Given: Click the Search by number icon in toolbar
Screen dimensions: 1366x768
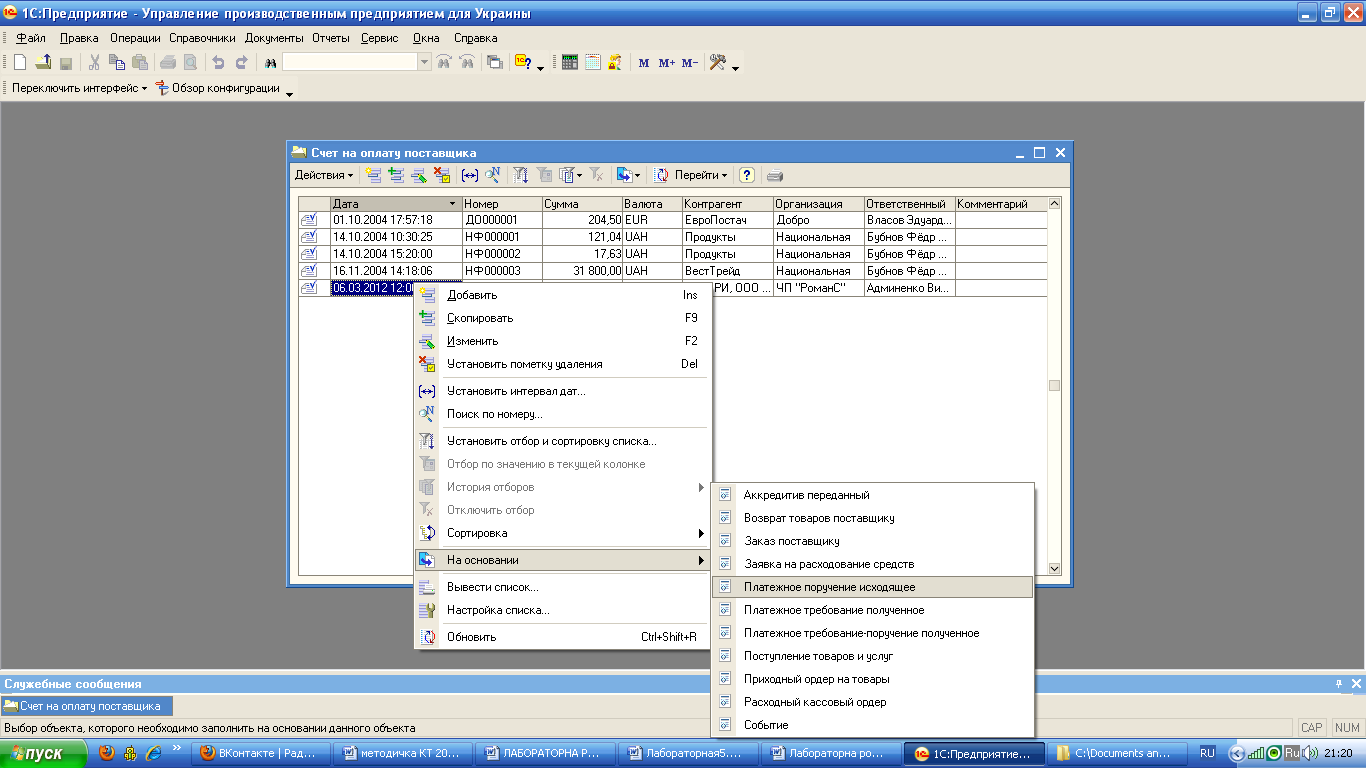Looking at the screenshot, I should (493, 175).
